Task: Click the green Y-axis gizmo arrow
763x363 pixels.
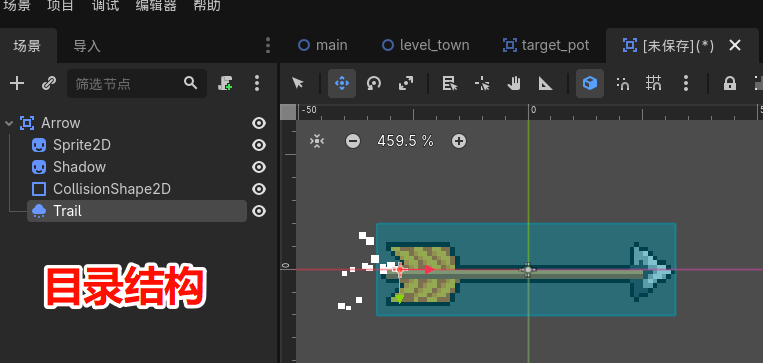Action: pyautogui.click(x=399, y=298)
